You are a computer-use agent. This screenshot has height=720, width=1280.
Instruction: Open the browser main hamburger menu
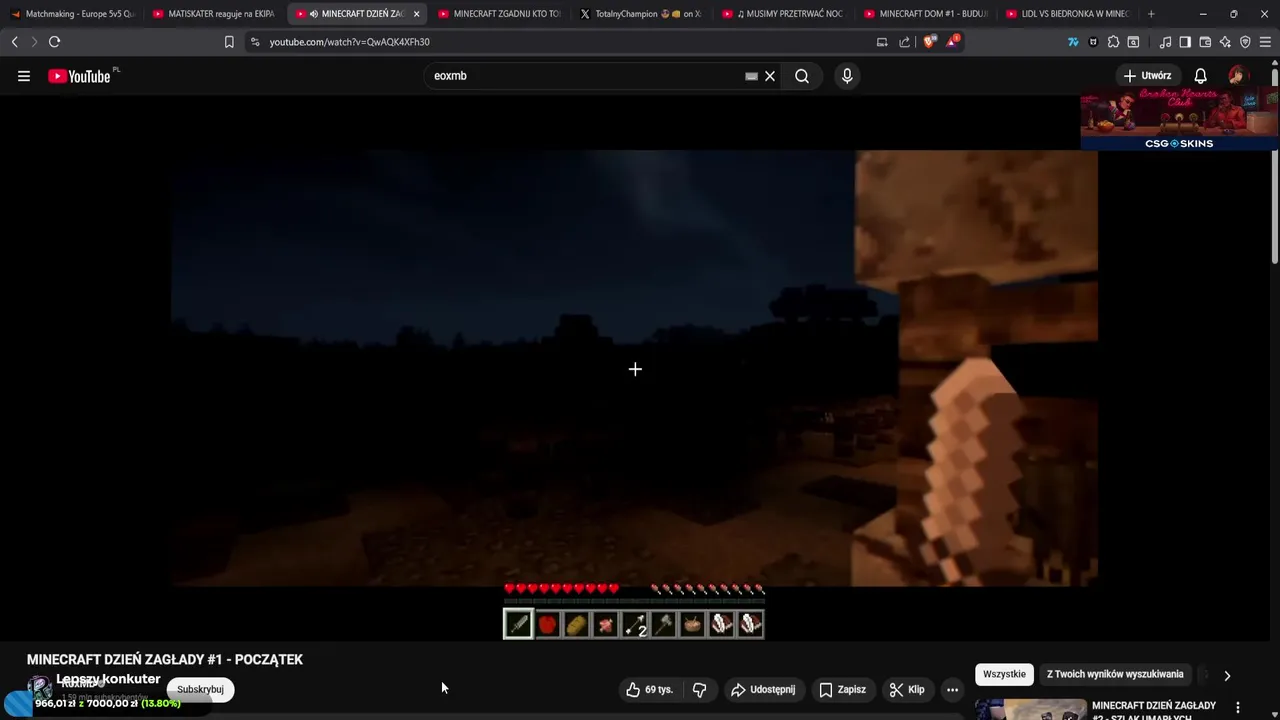(1266, 42)
